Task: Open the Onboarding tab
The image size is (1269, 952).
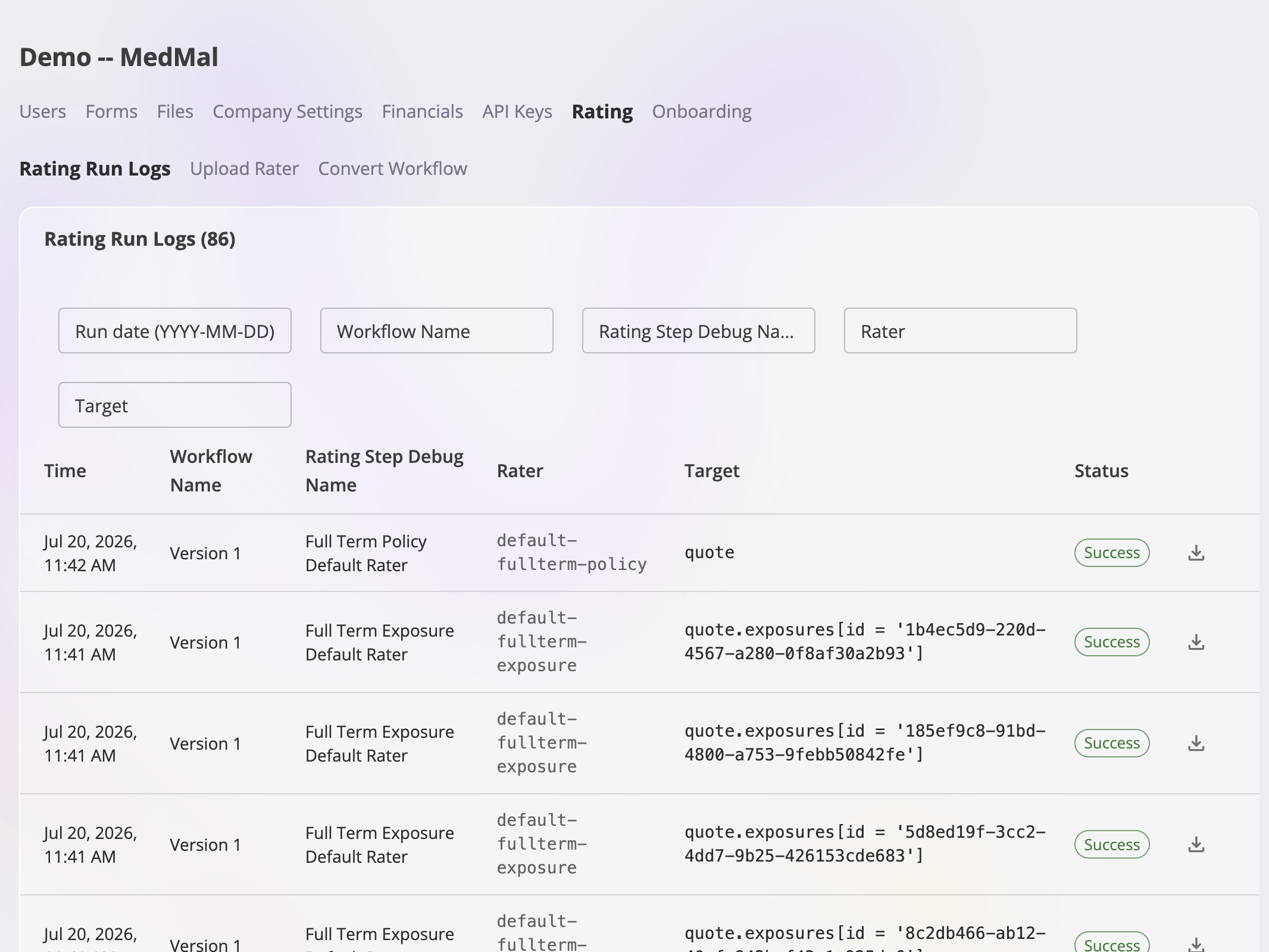Action: pos(702,111)
